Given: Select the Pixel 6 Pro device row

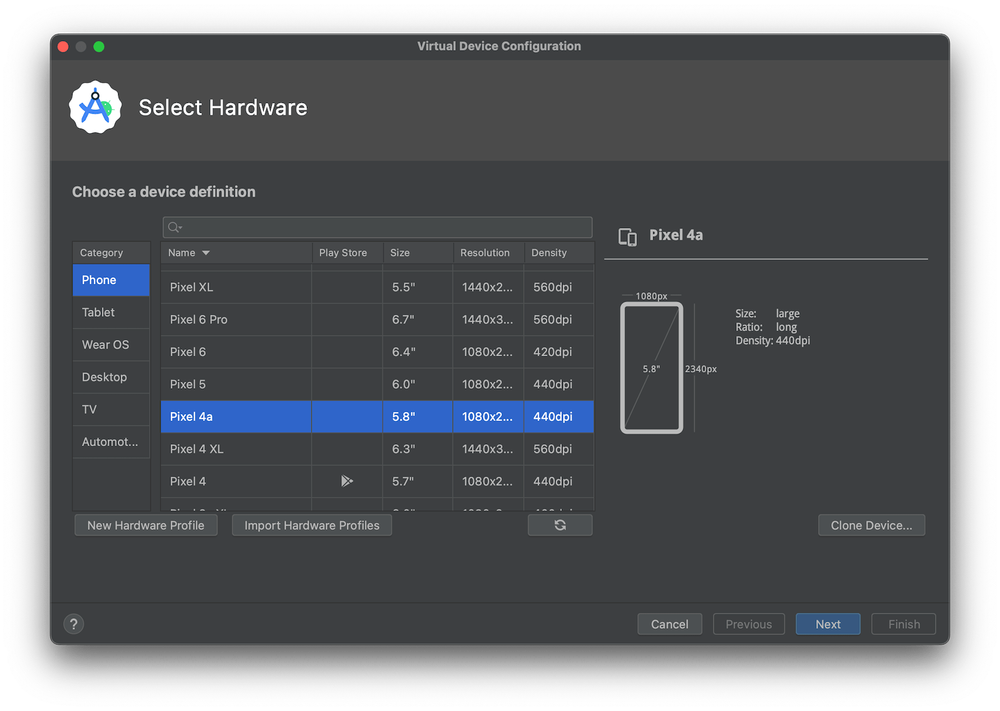Looking at the screenshot, I should pyautogui.click(x=236, y=319).
